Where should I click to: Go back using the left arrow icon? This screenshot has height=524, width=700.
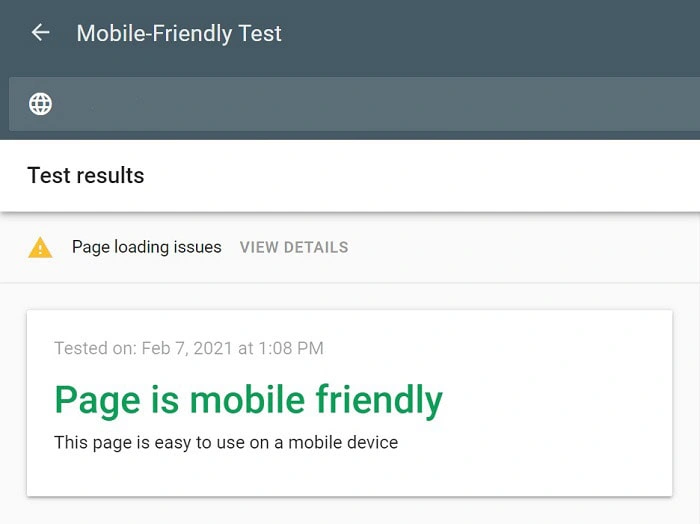[x=40, y=33]
